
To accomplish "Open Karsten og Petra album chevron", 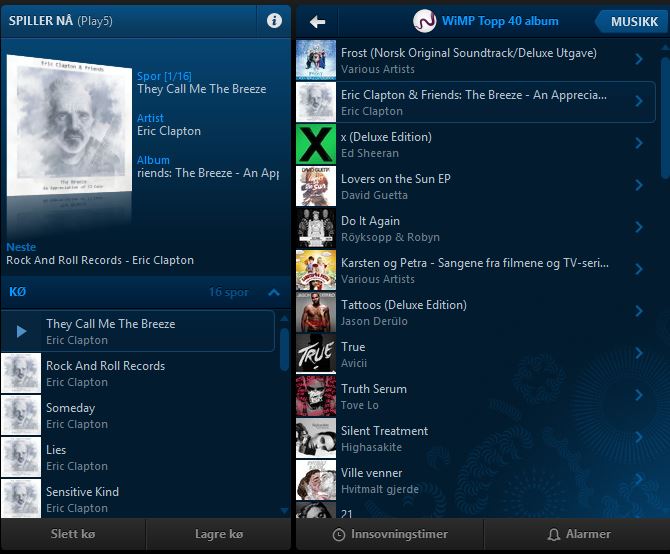I will tap(639, 269).
